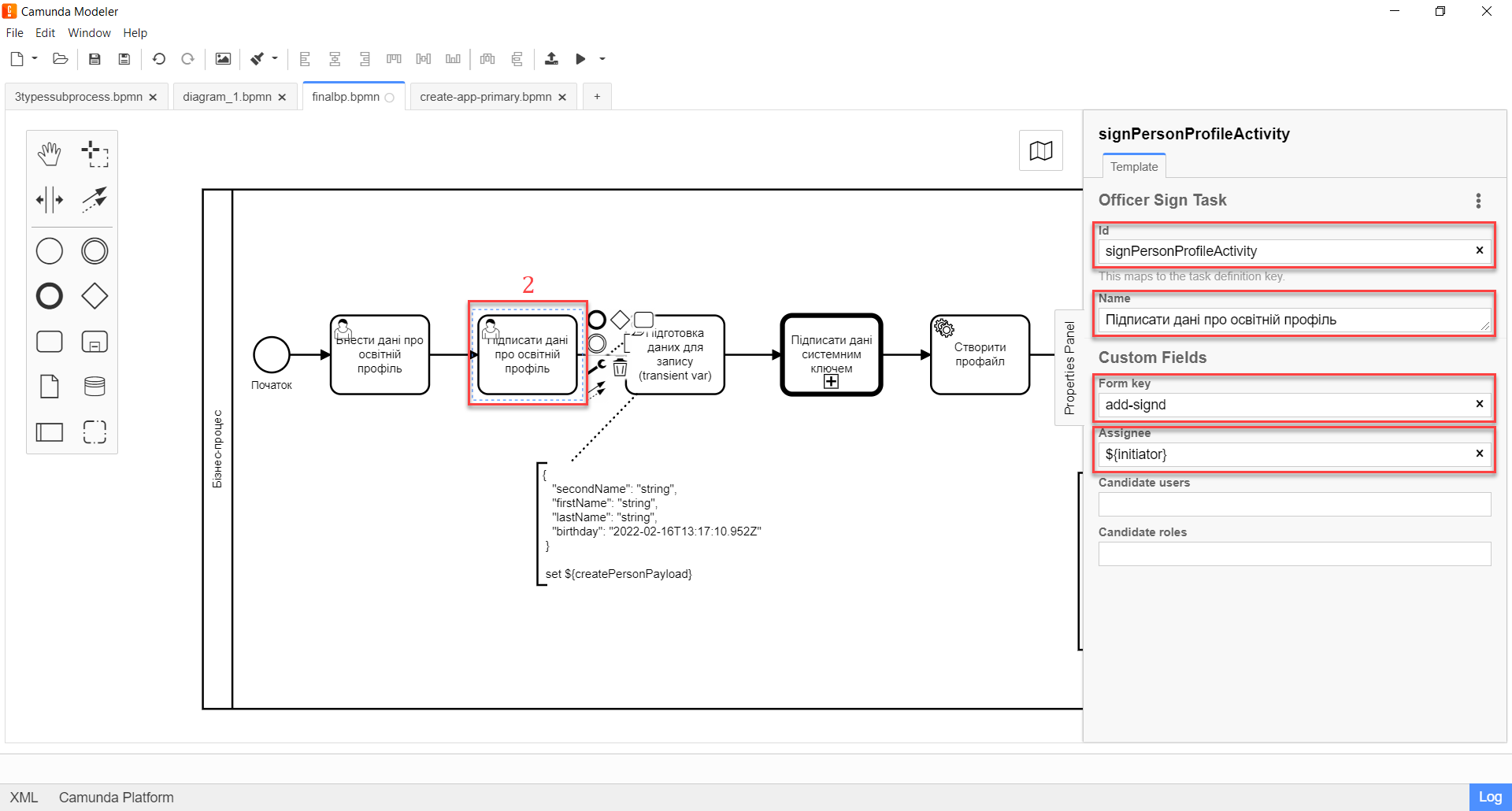Expand the color picker dropdown arrow
The height and width of the screenshot is (811, 1512).
tap(275, 58)
